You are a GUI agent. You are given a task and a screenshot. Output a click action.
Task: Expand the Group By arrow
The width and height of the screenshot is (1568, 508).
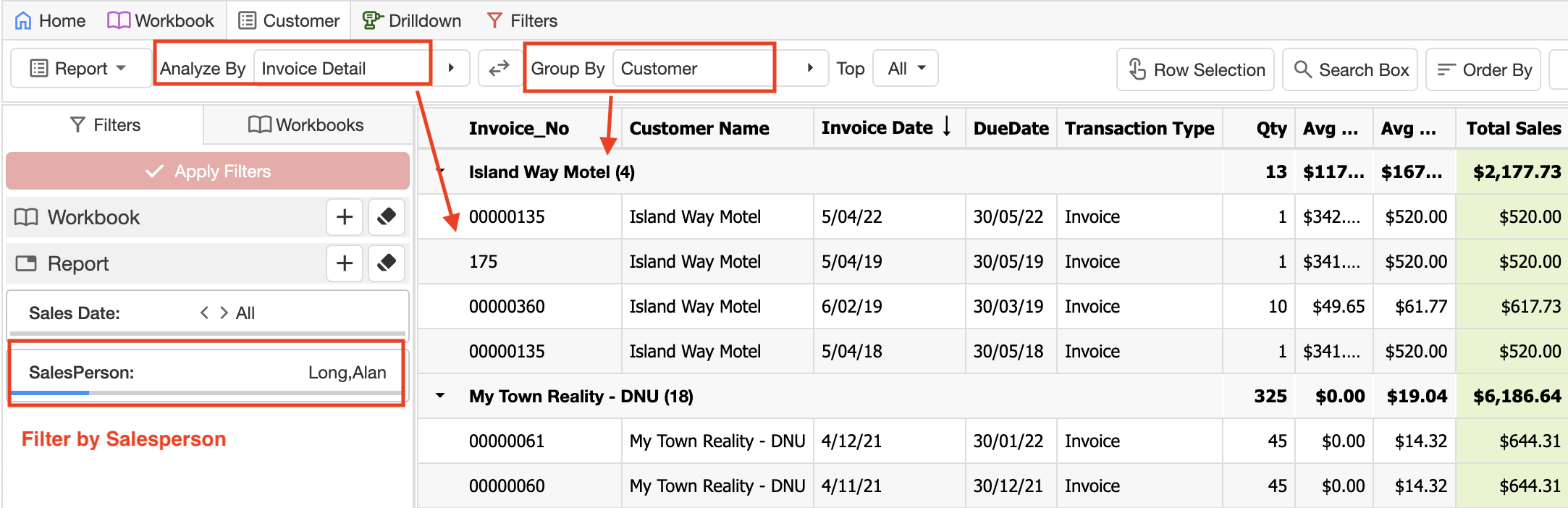point(810,68)
